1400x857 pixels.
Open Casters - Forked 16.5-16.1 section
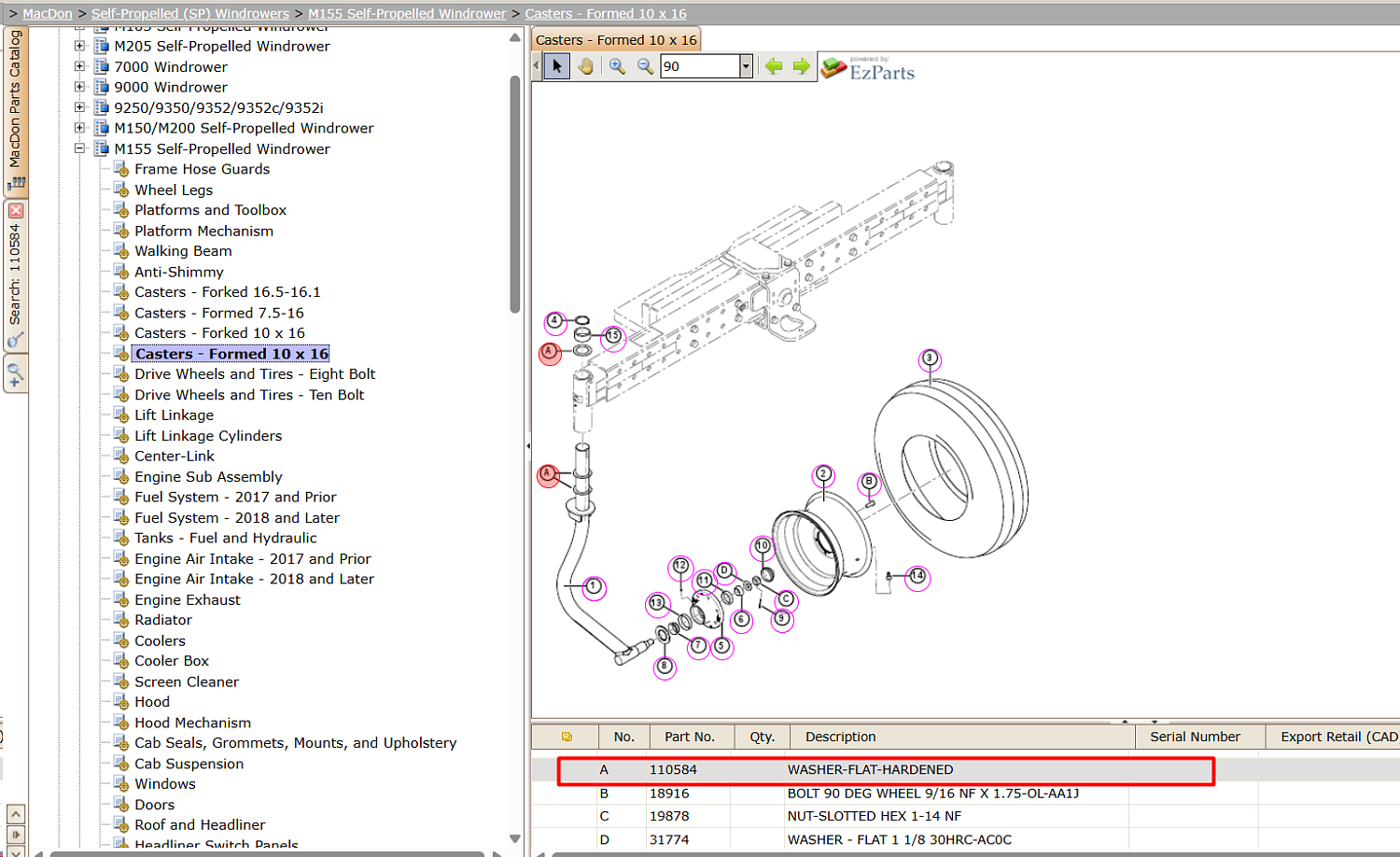click(228, 292)
